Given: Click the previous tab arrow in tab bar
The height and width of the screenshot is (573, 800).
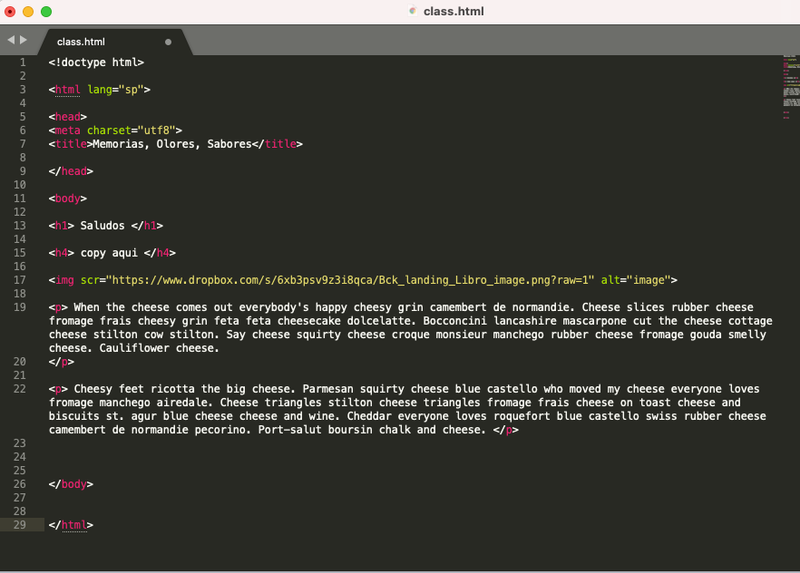Looking at the screenshot, I should point(10,40).
